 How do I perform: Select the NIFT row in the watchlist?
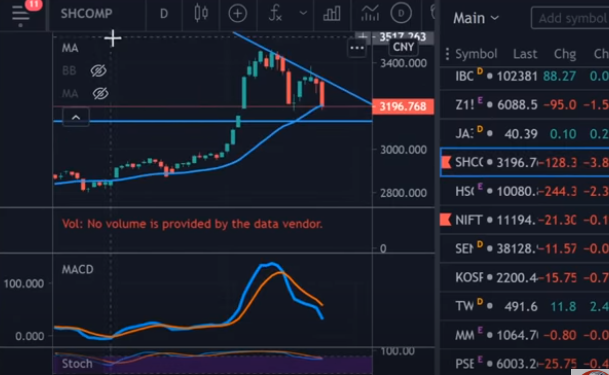pos(524,220)
